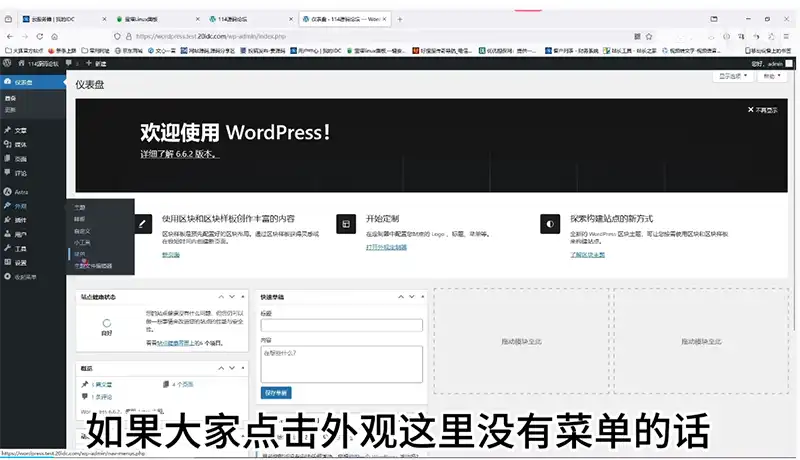Click the WordPress logo in admin bar
The image size is (800, 460).
(x=8, y=63)
